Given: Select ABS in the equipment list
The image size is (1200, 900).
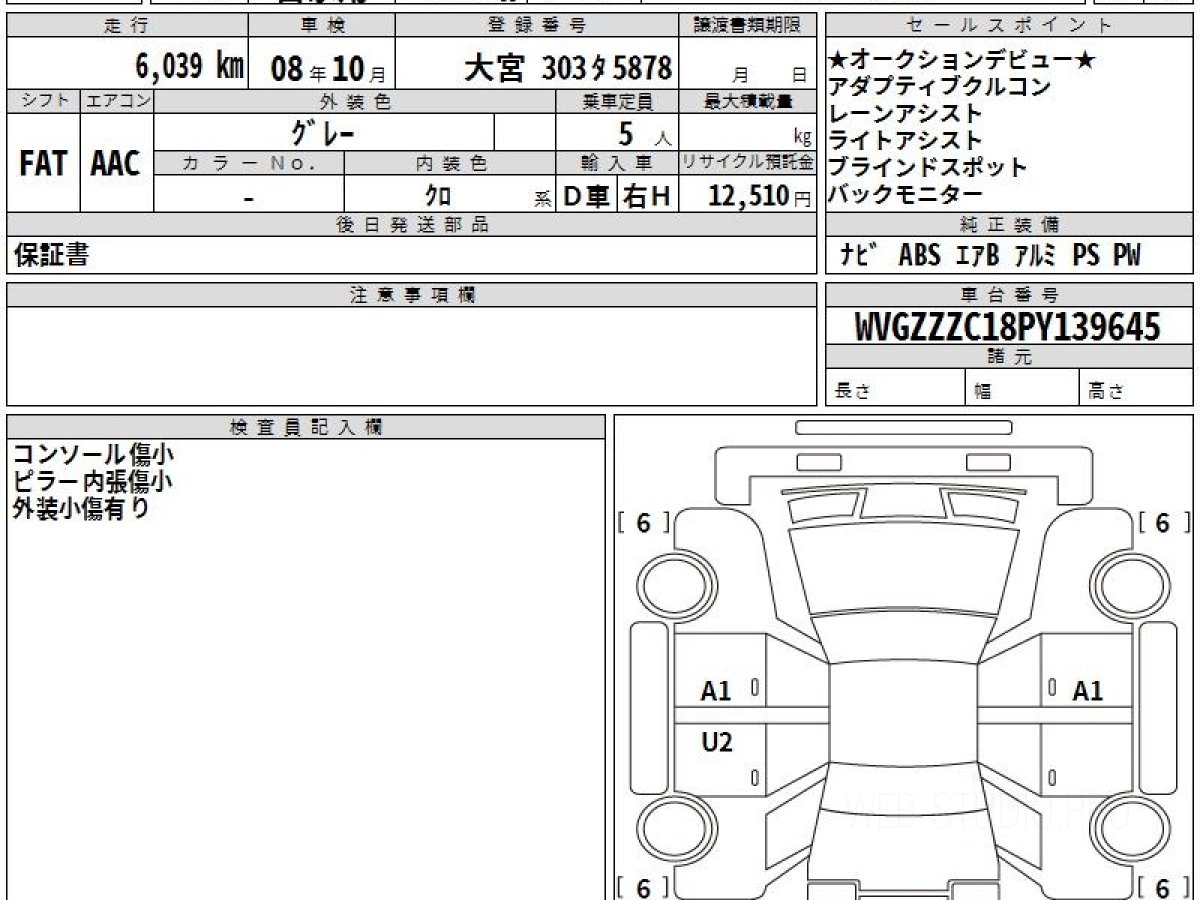Looking at the screenshot, I should pos(920,256).
